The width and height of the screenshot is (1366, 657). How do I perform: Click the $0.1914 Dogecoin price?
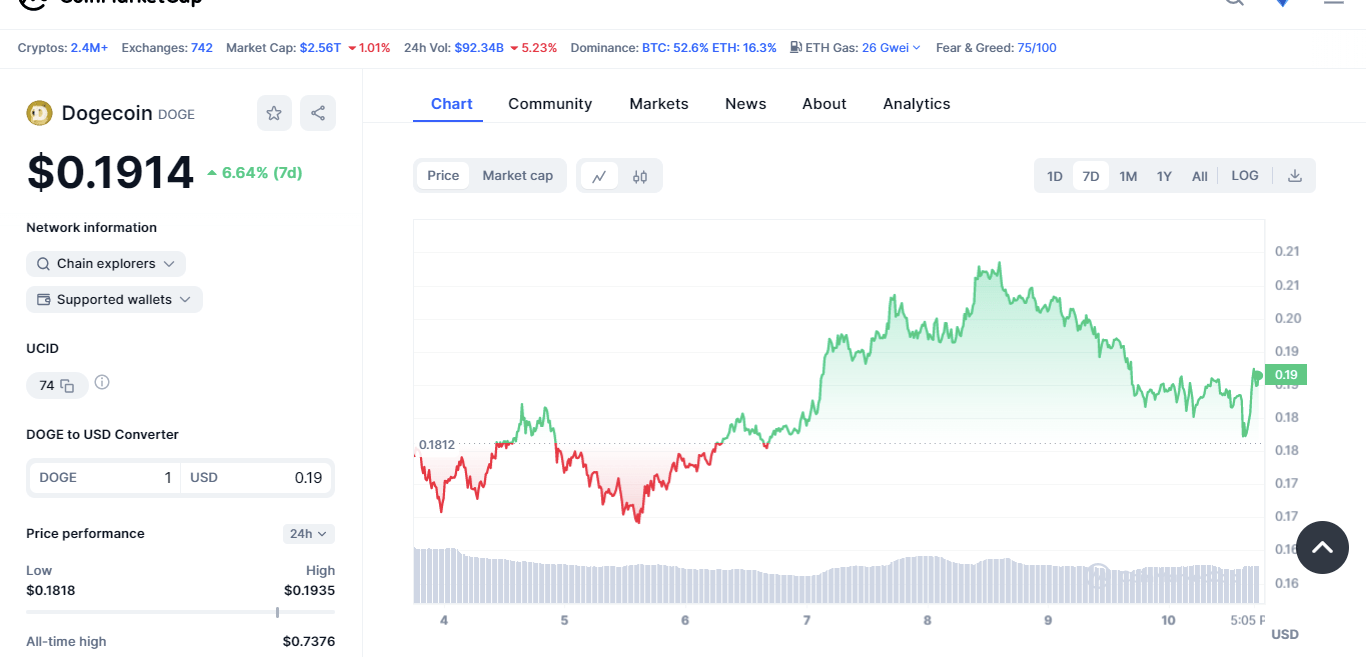110,172
